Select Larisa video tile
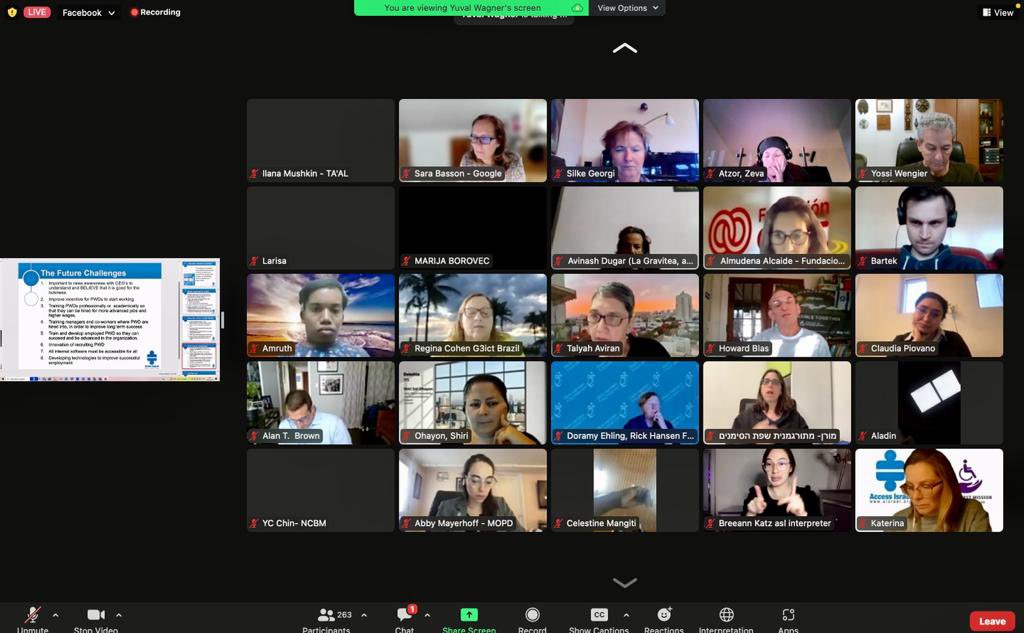Image resolution: width=1024 pixels, height=633 pixels. pyautogui.click(x=321, y=228)
